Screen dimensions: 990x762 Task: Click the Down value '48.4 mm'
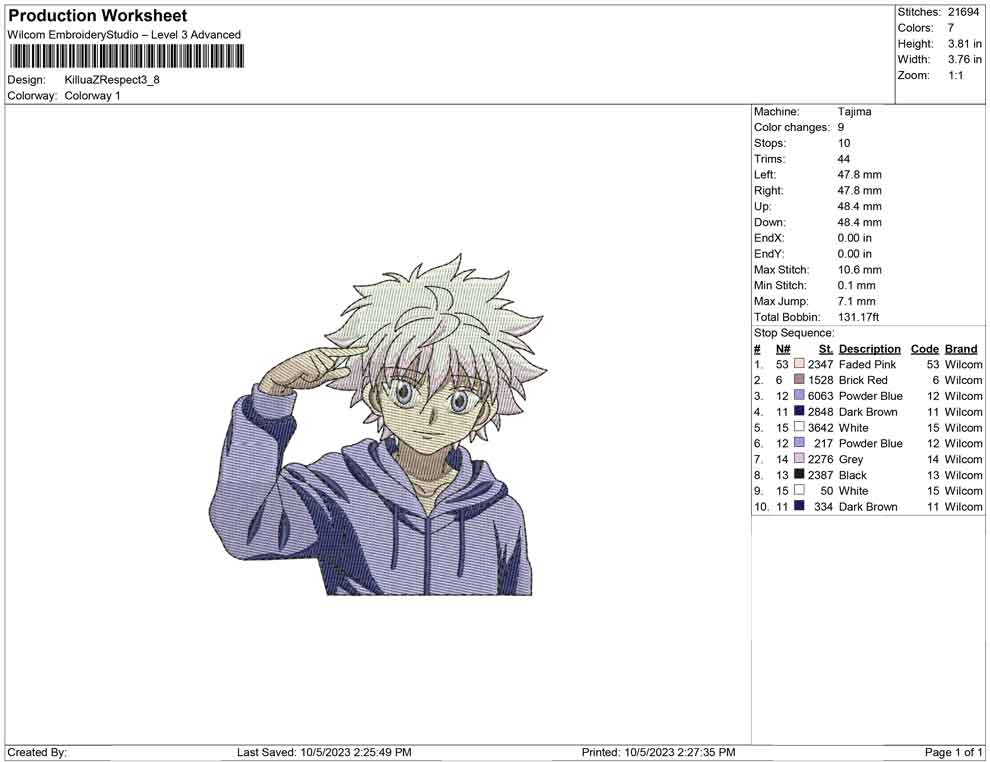859,222
